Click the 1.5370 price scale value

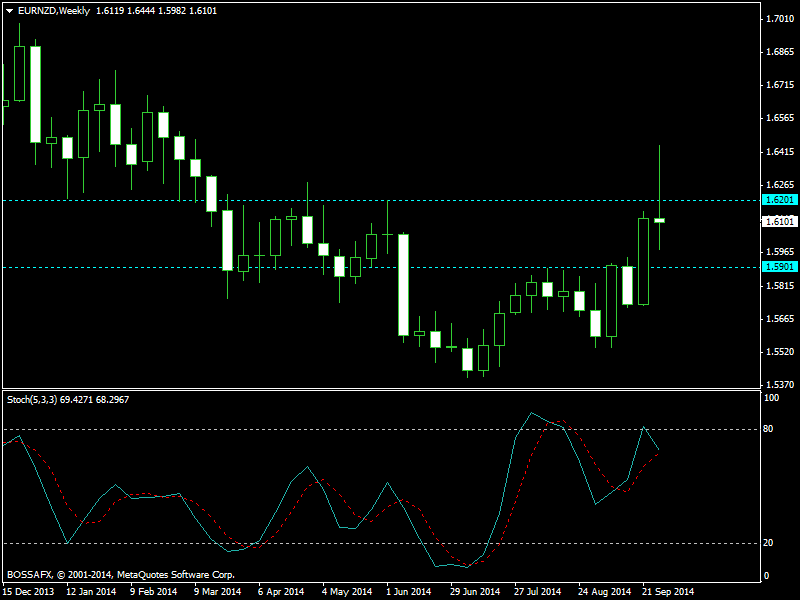pos(780,385)
